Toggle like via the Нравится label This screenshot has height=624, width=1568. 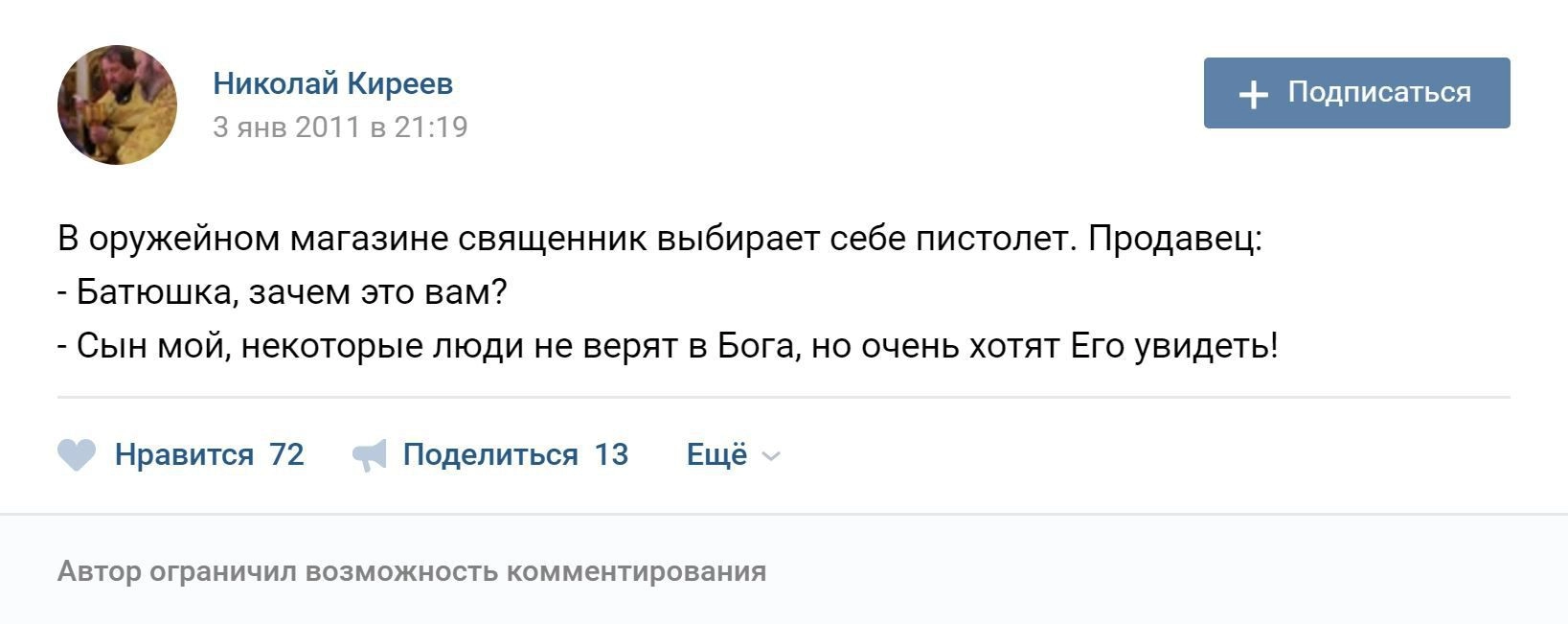(184, 454)
